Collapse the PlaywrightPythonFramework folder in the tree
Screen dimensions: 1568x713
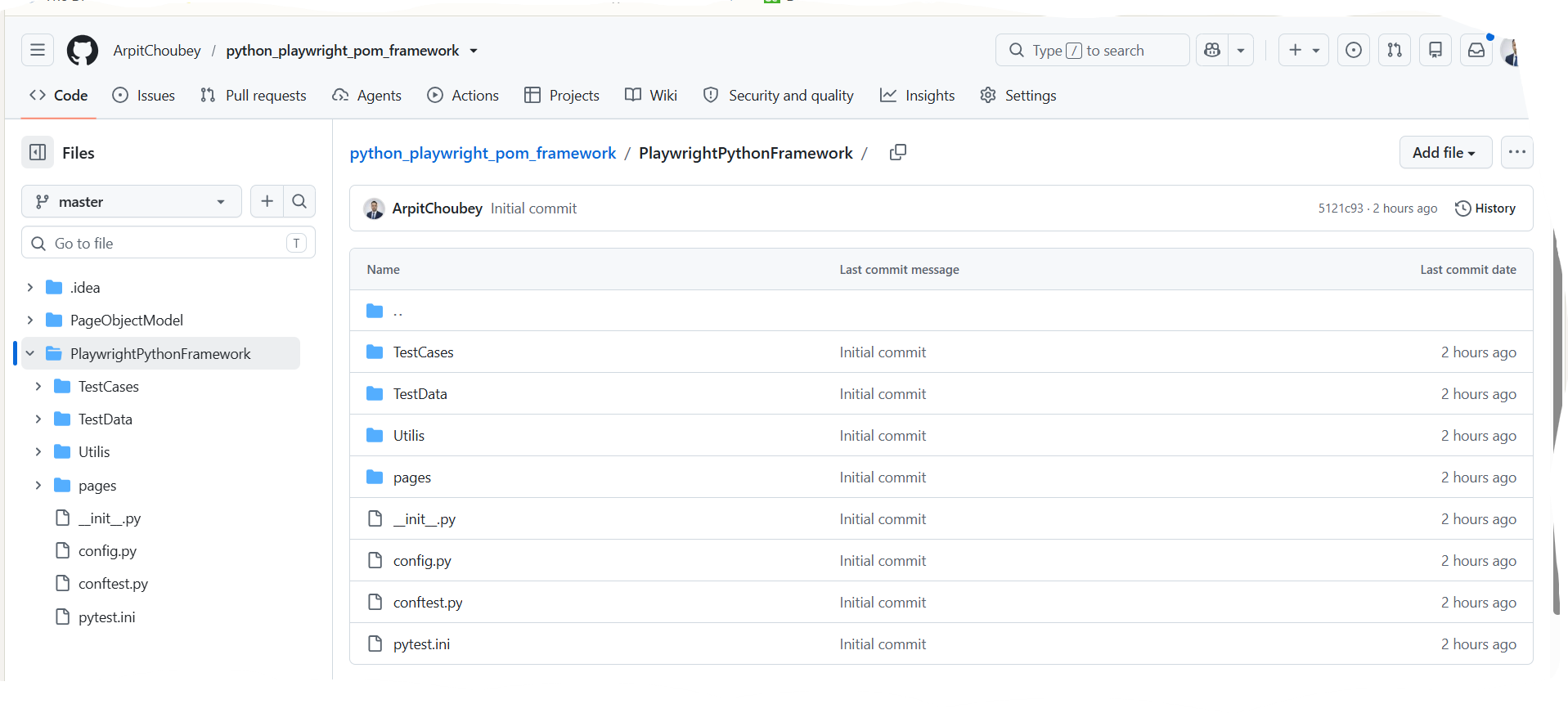(29, 353)
